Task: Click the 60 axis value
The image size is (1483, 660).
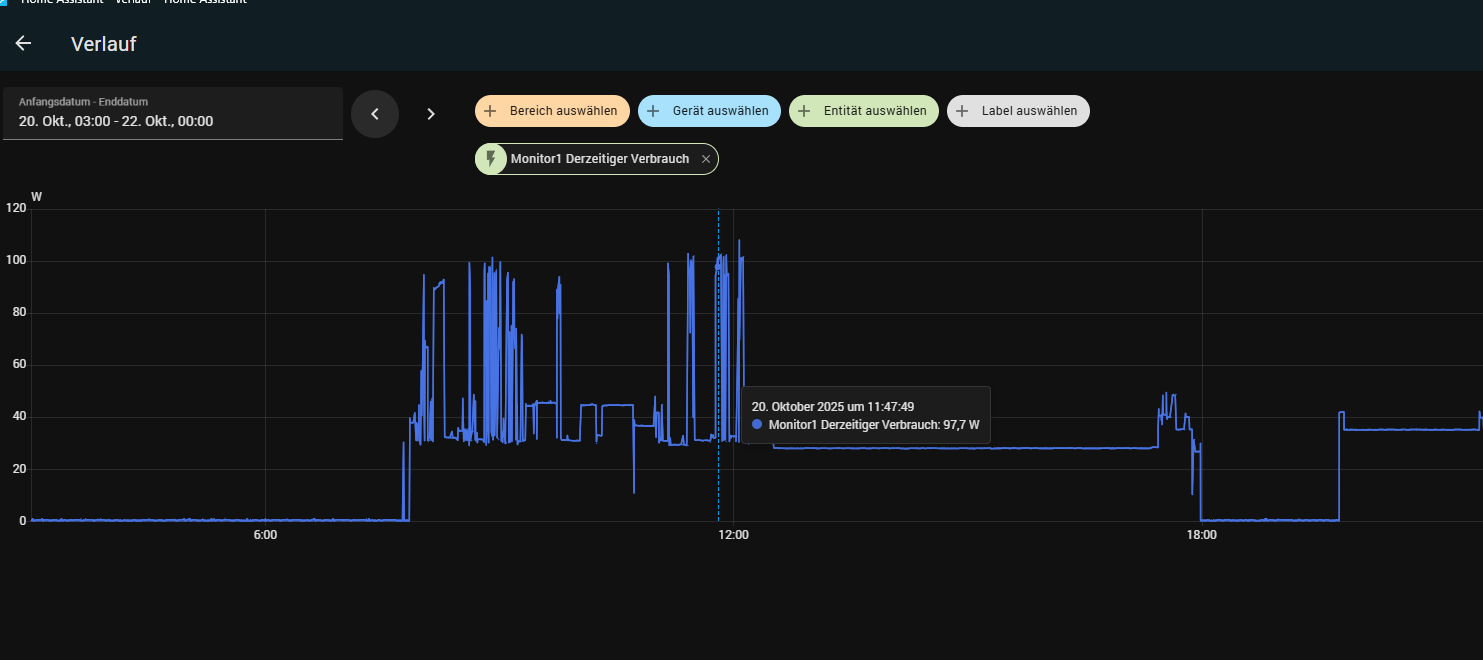Action: (19, 365)
